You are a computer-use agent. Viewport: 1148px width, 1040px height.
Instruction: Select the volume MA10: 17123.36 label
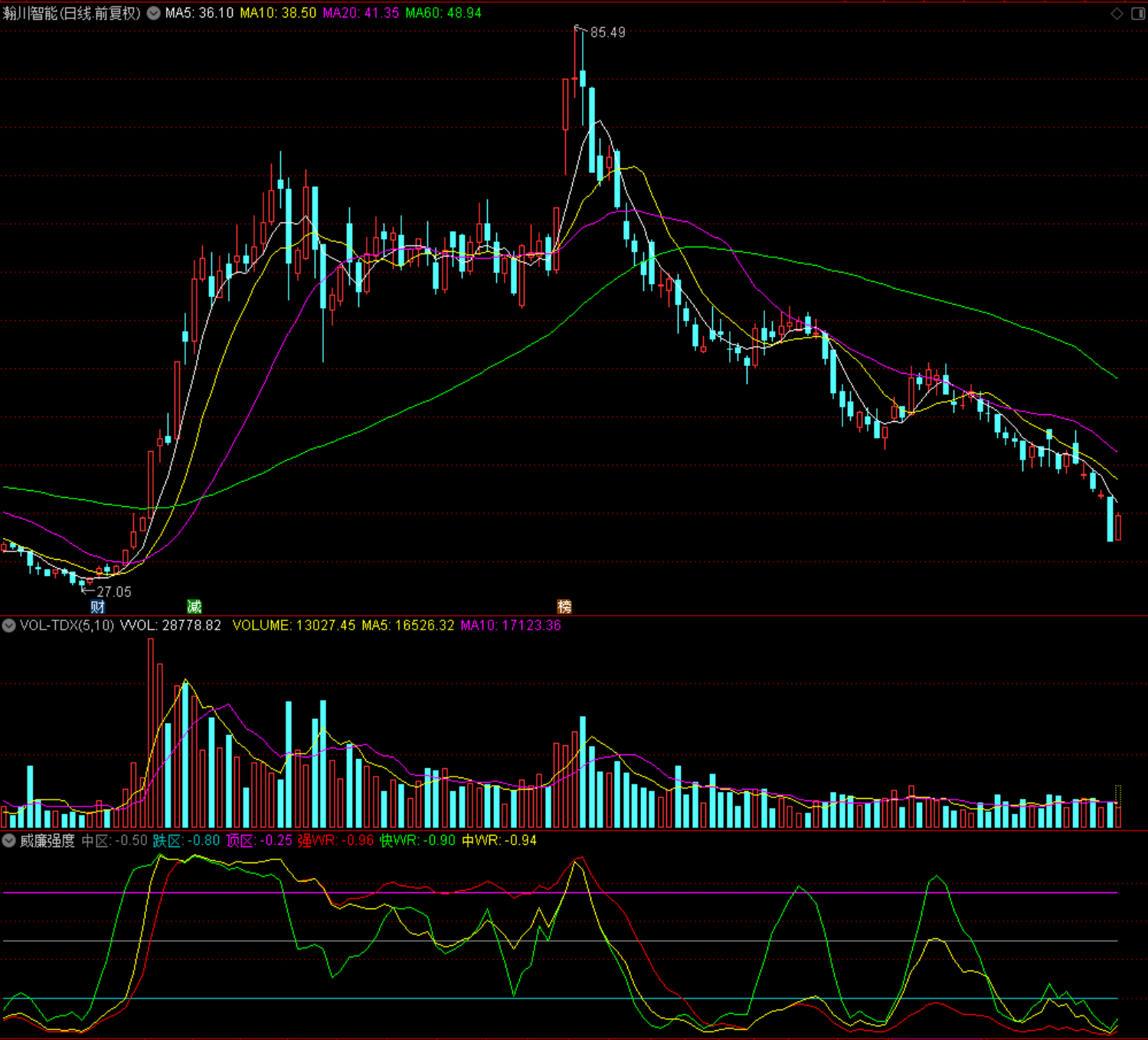coord(511,626)
